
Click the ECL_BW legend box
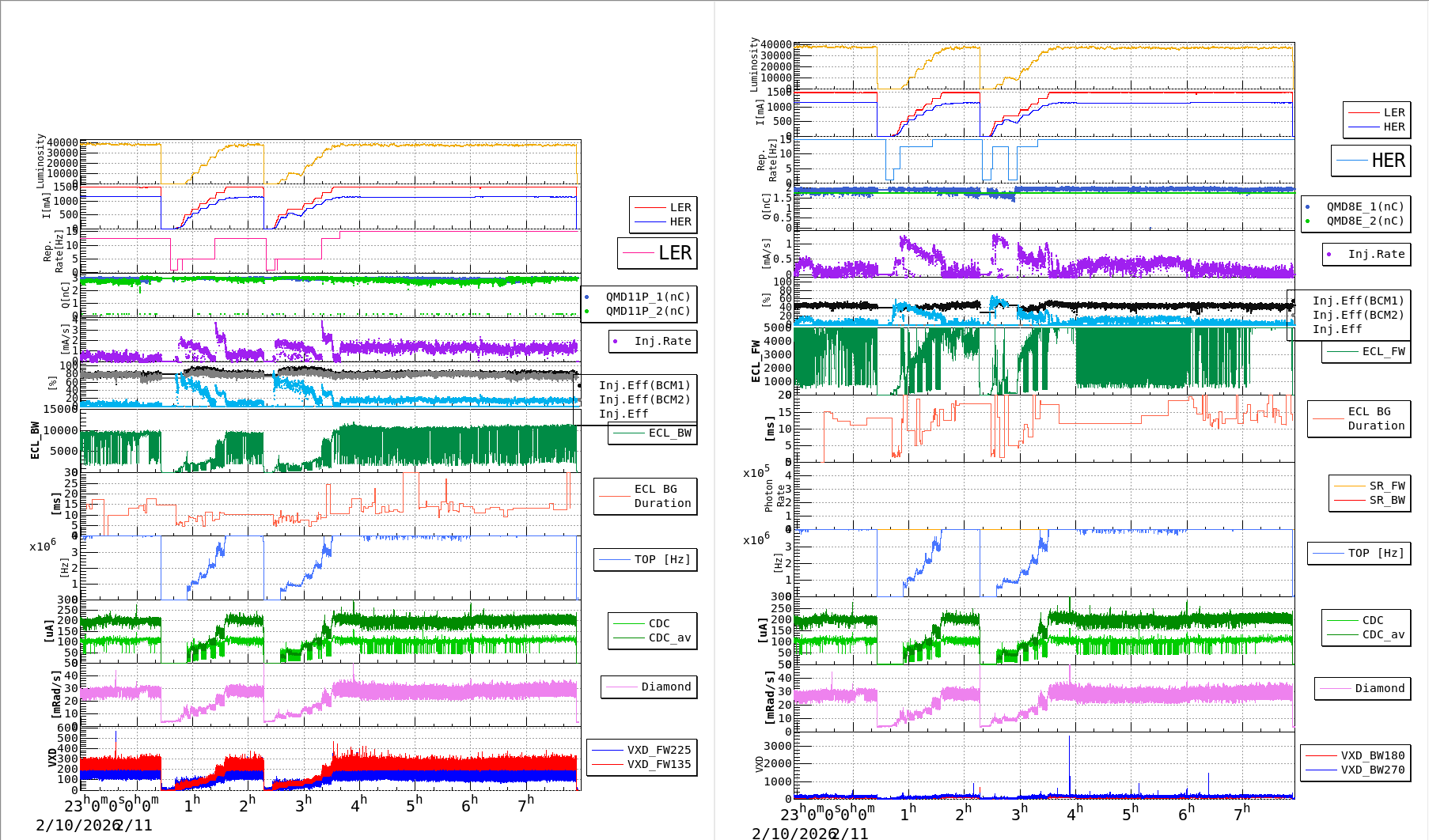[x=653, y=433]
